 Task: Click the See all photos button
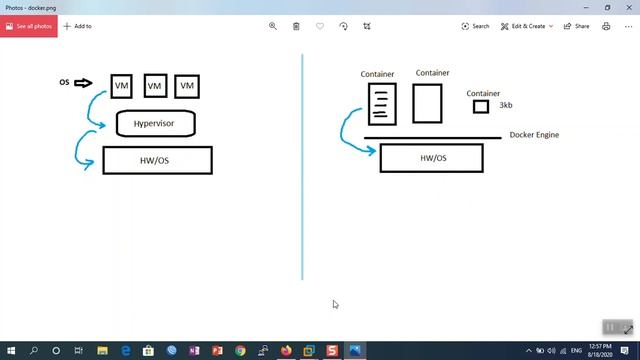click(x=29, y=26)
